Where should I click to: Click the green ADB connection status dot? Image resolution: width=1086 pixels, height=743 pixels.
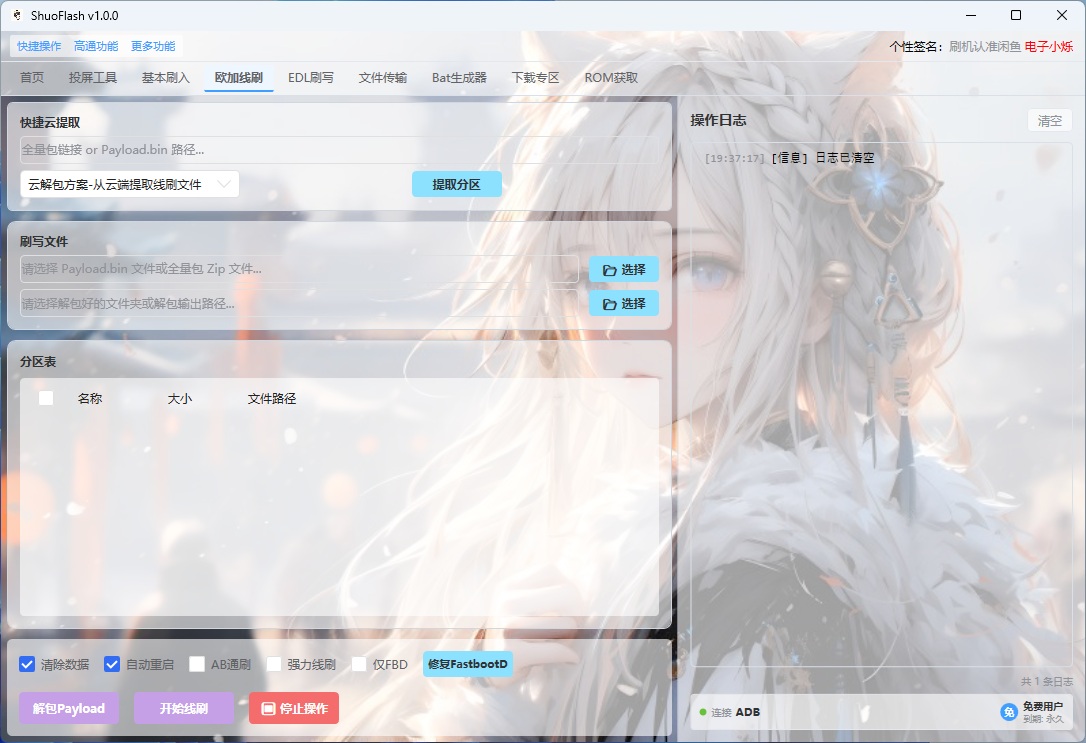703,712
